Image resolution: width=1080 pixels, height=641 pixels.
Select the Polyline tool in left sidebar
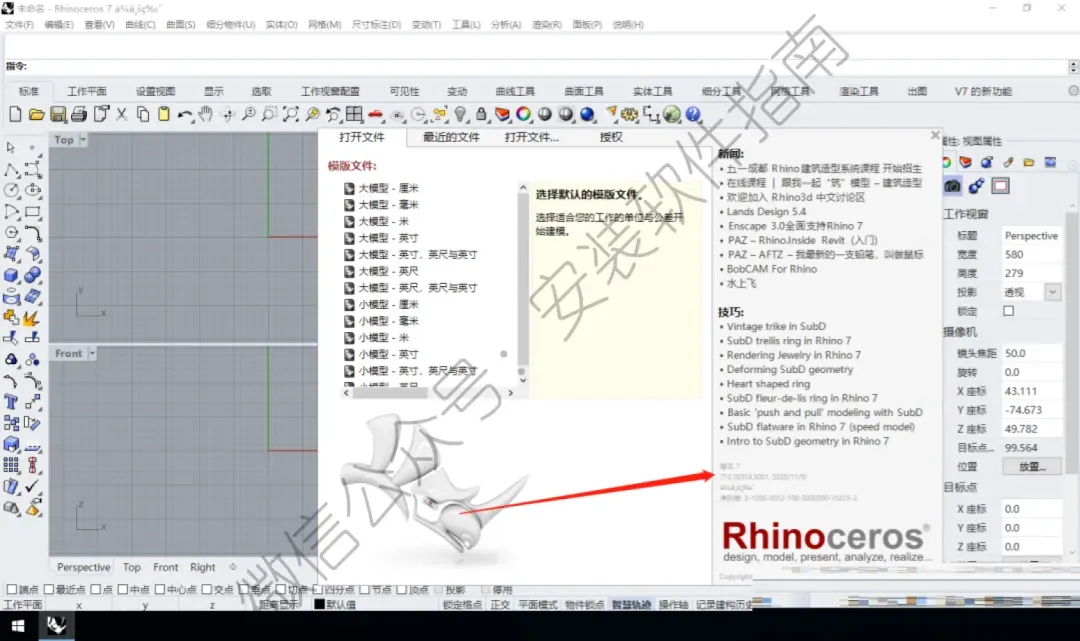point(11,169)
